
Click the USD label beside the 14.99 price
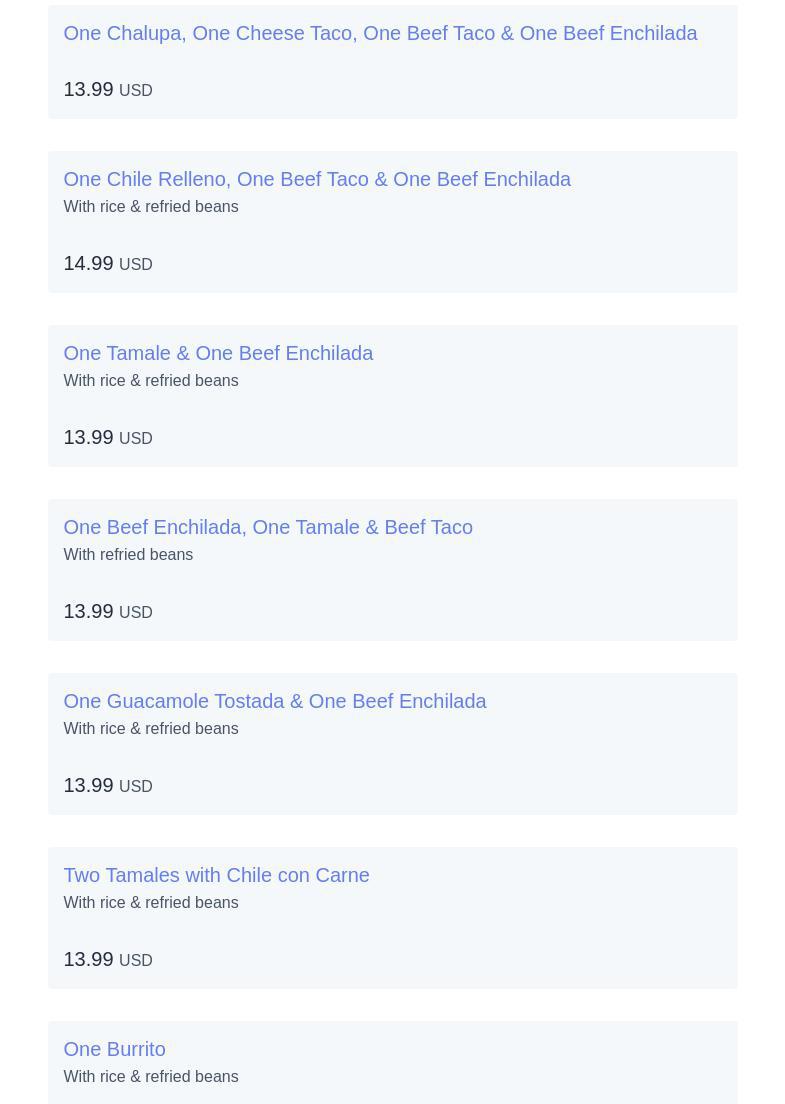pyautogui.click(x=136, y=265)
